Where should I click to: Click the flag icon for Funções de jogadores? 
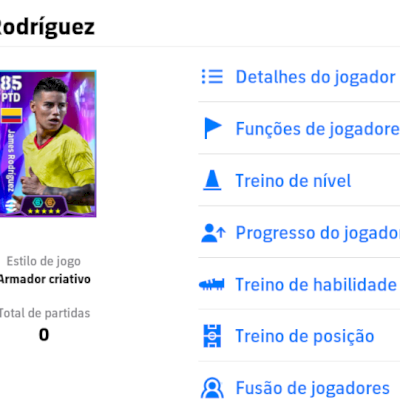click(212, 128)
